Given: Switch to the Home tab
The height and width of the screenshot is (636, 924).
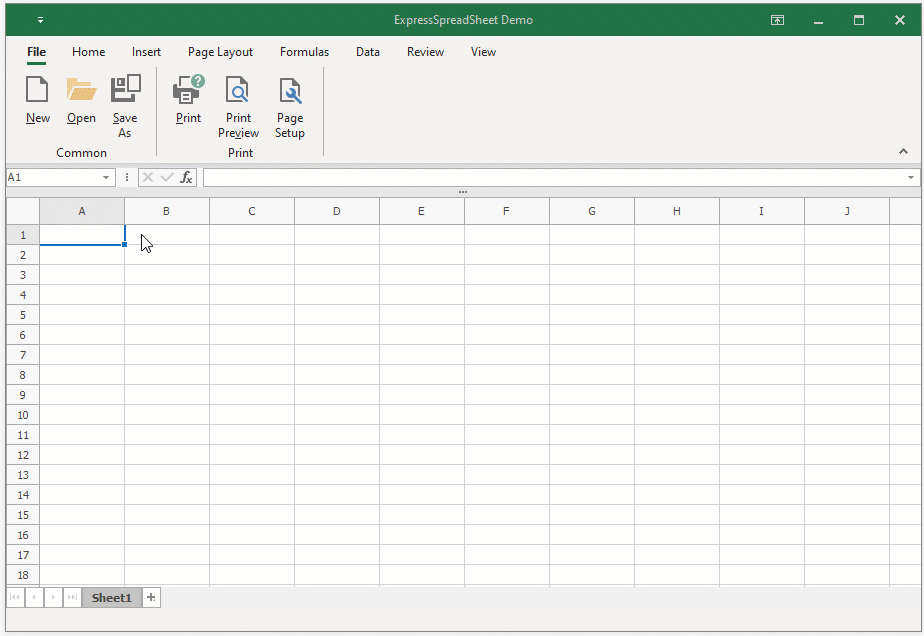Looking at the screenshot, I should (x=88, y=52).
